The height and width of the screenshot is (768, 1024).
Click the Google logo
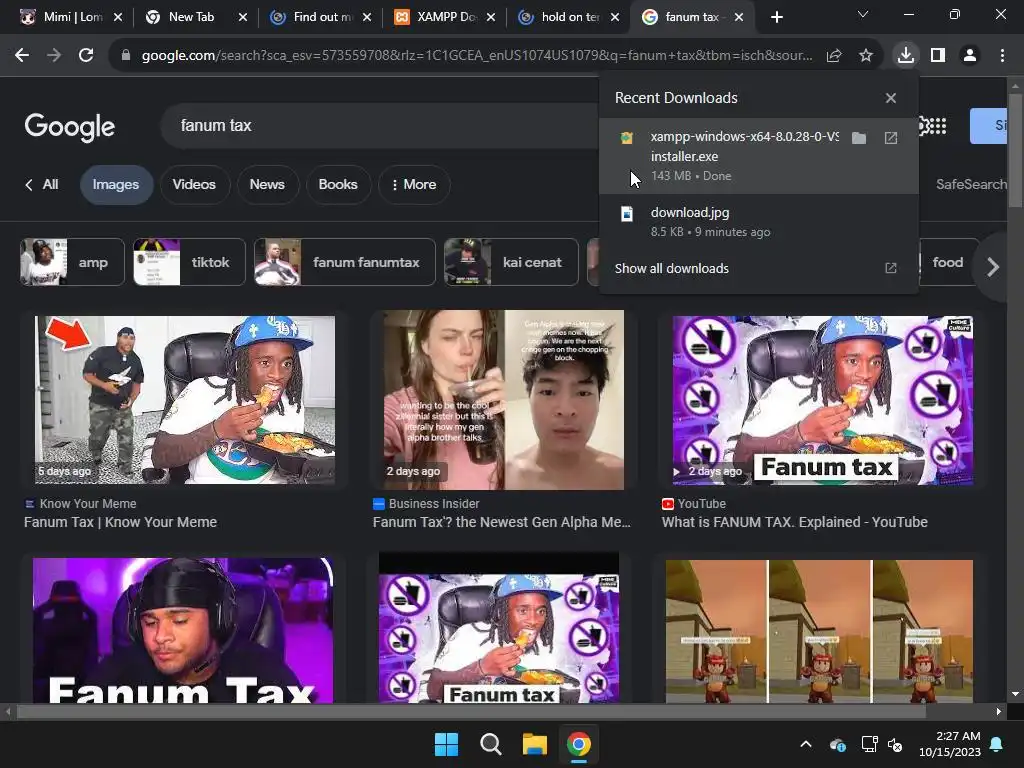70,126
